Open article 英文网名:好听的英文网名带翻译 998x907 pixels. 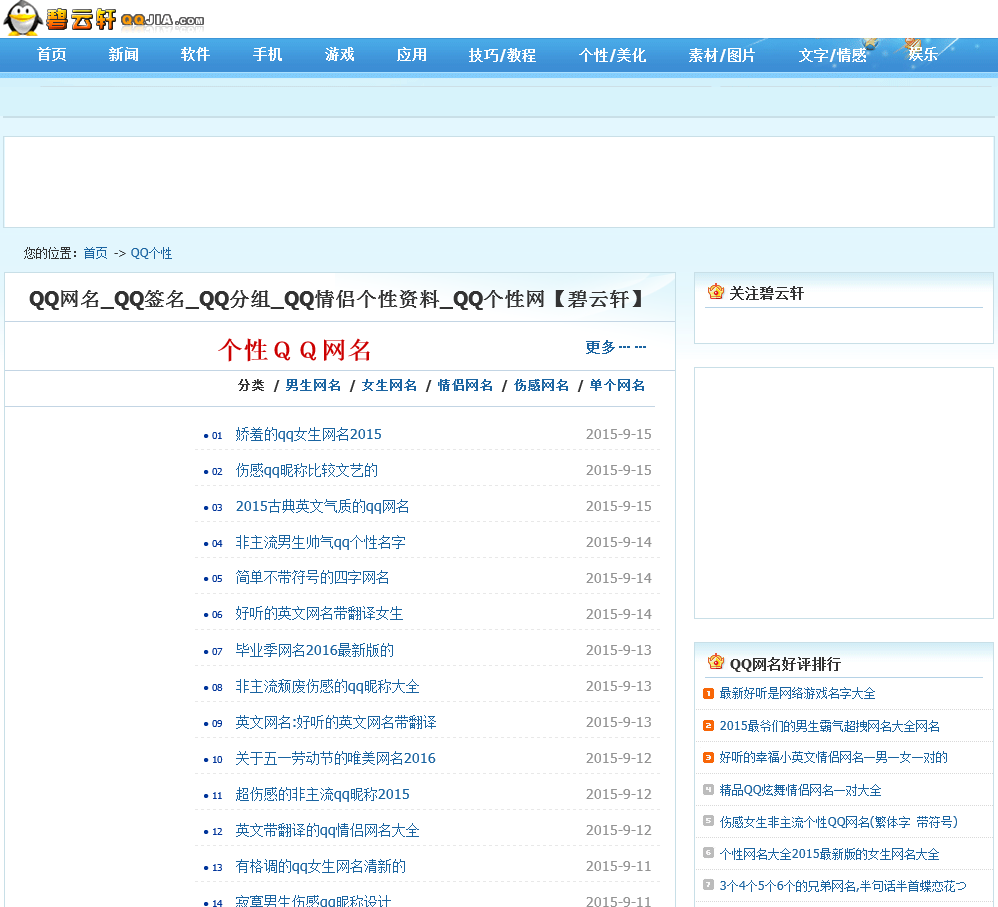336,722
